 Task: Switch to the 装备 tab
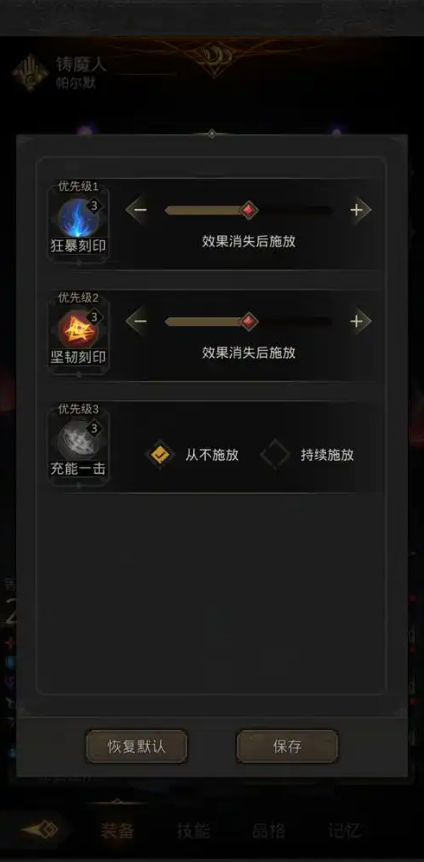click(x=117, y=831)
